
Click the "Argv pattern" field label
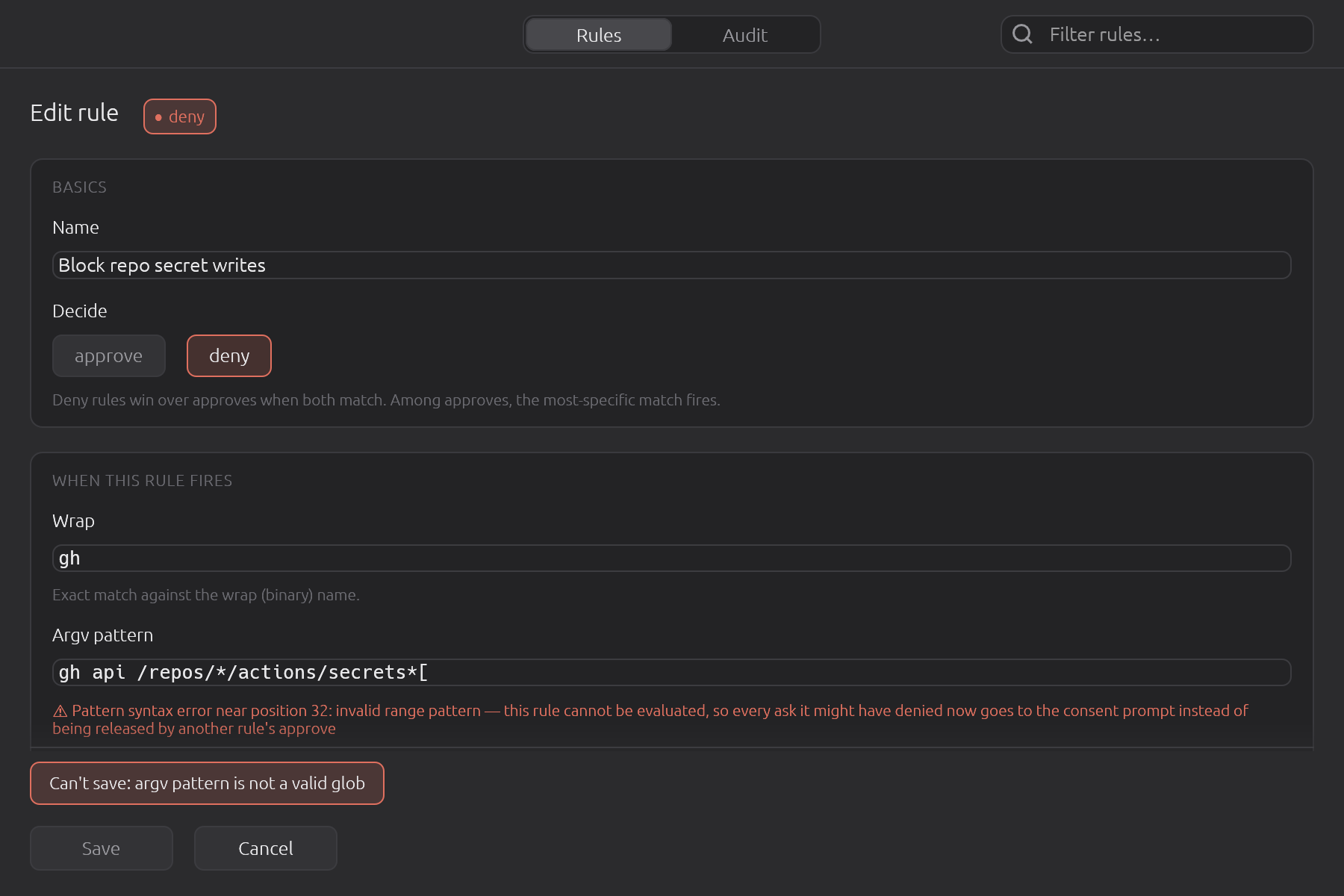[x=103, y=635]
